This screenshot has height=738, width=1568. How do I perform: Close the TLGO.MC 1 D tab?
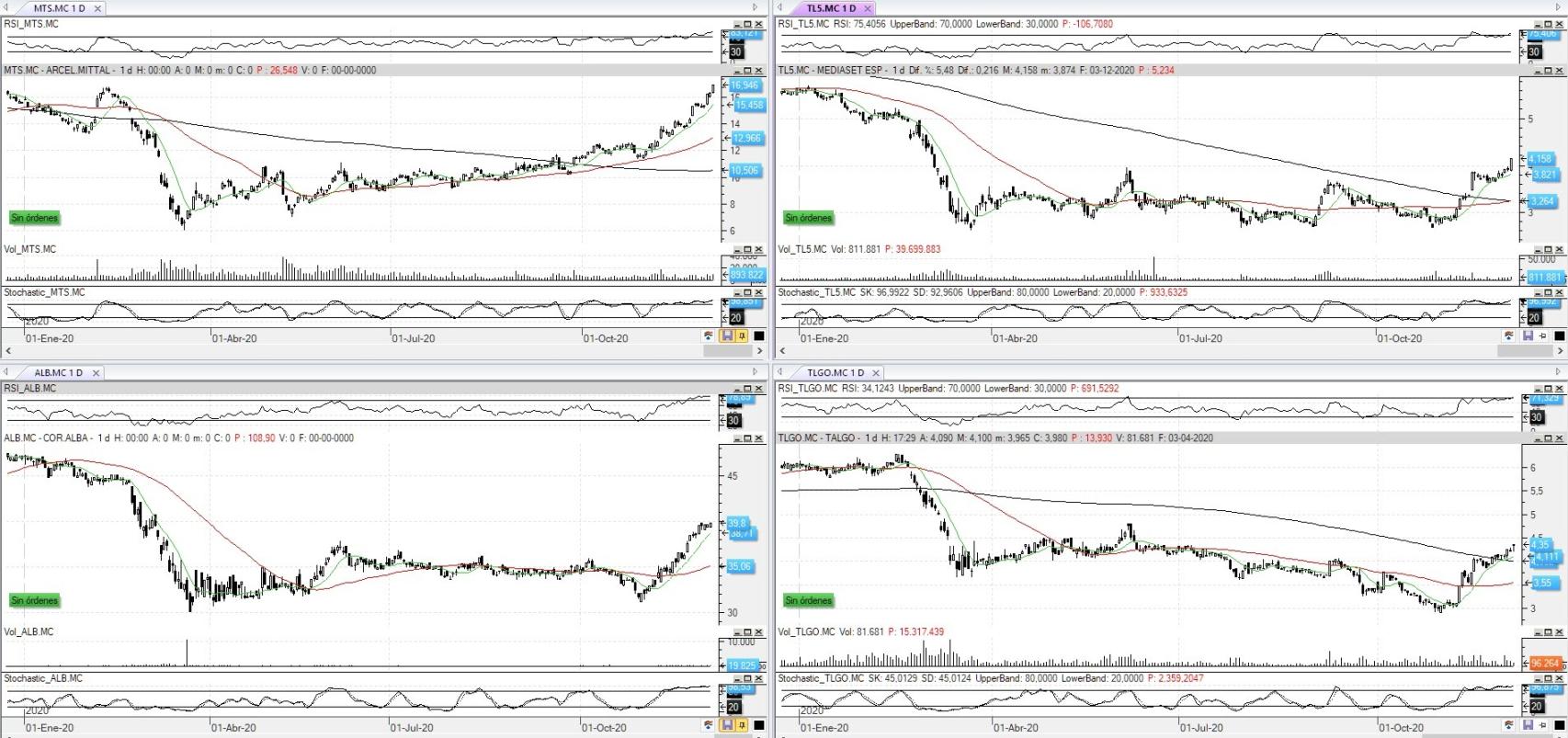[876, 373]
